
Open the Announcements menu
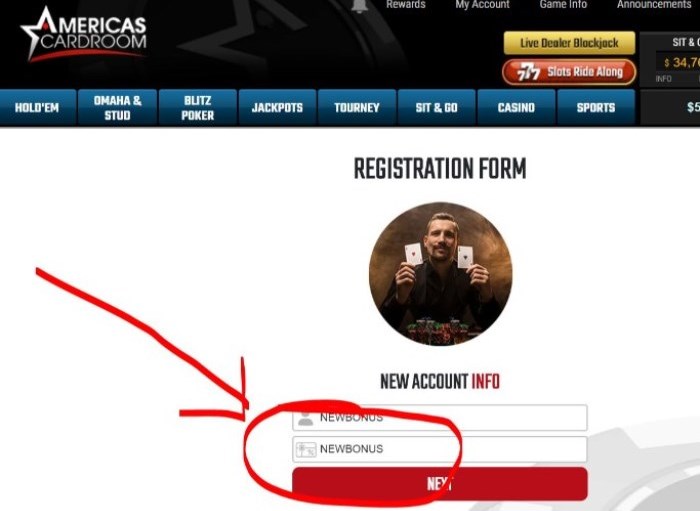[x=654, y=4]
